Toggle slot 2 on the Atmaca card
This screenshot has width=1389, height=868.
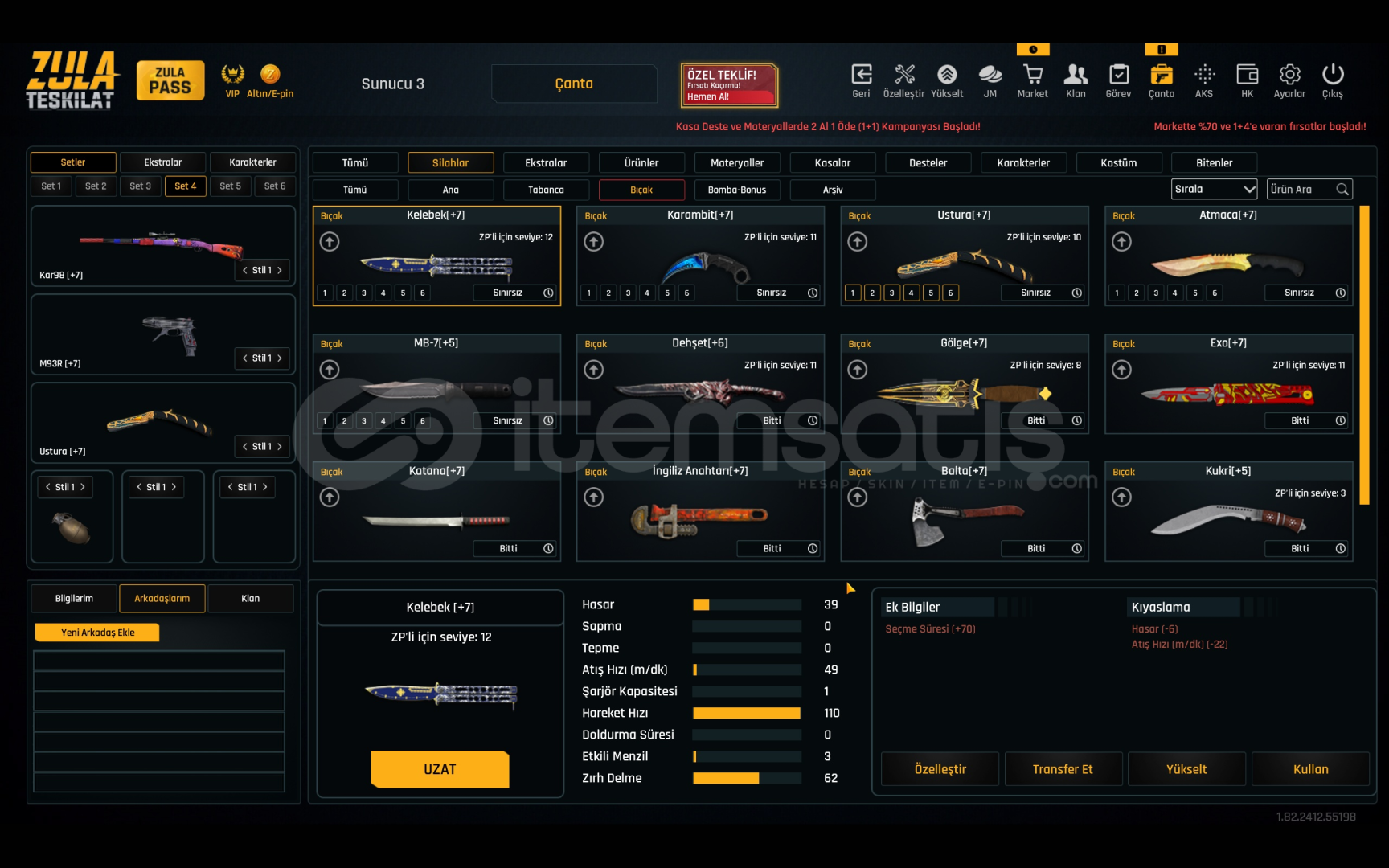click(x=1137, y=293)
